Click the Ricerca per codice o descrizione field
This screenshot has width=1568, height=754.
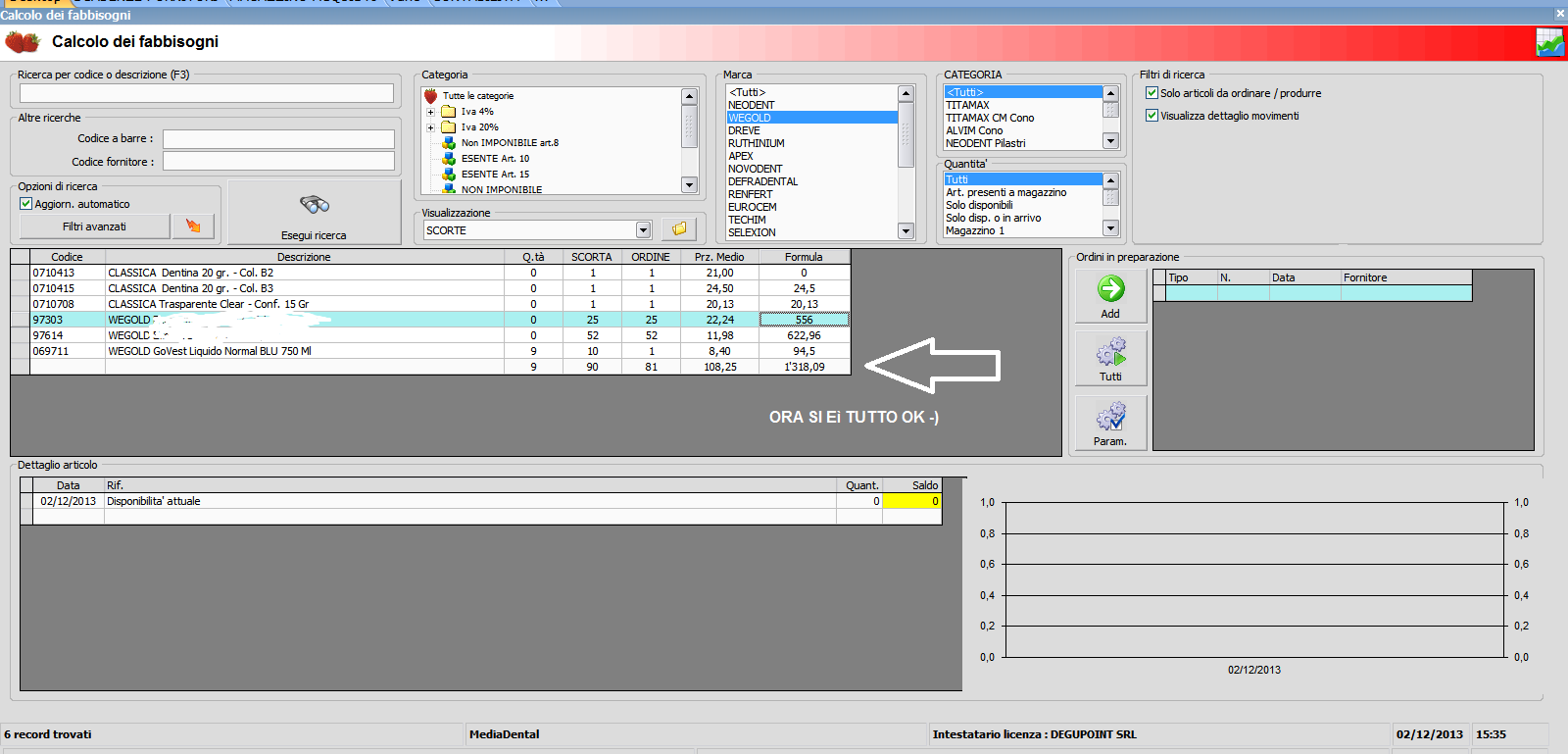pyautogui.click(x=207, y=93)
